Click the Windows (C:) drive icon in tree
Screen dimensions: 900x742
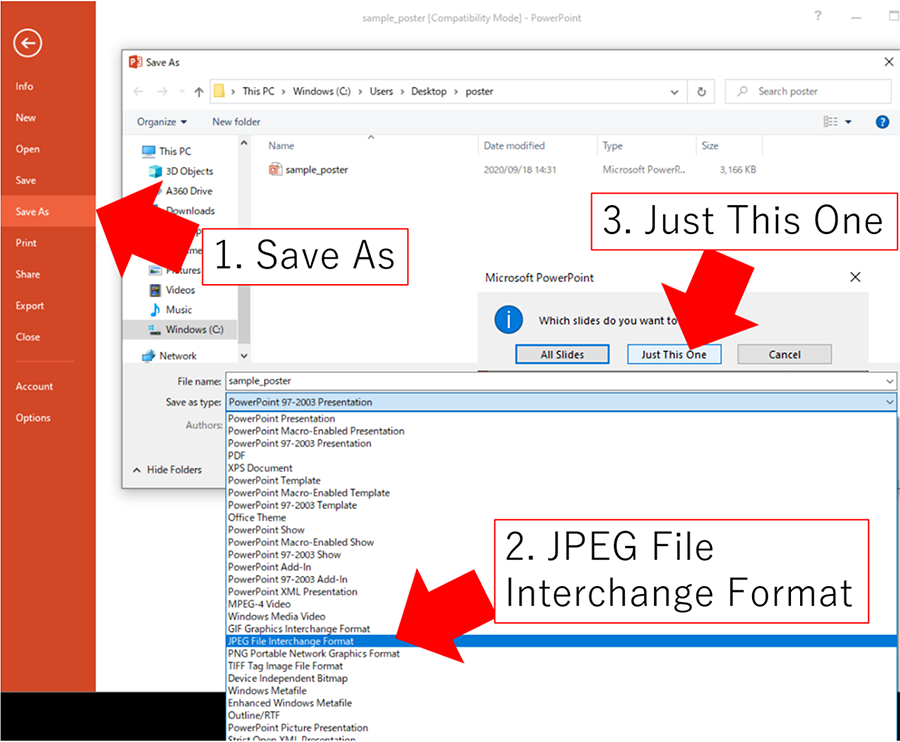(x=155, y=329)
